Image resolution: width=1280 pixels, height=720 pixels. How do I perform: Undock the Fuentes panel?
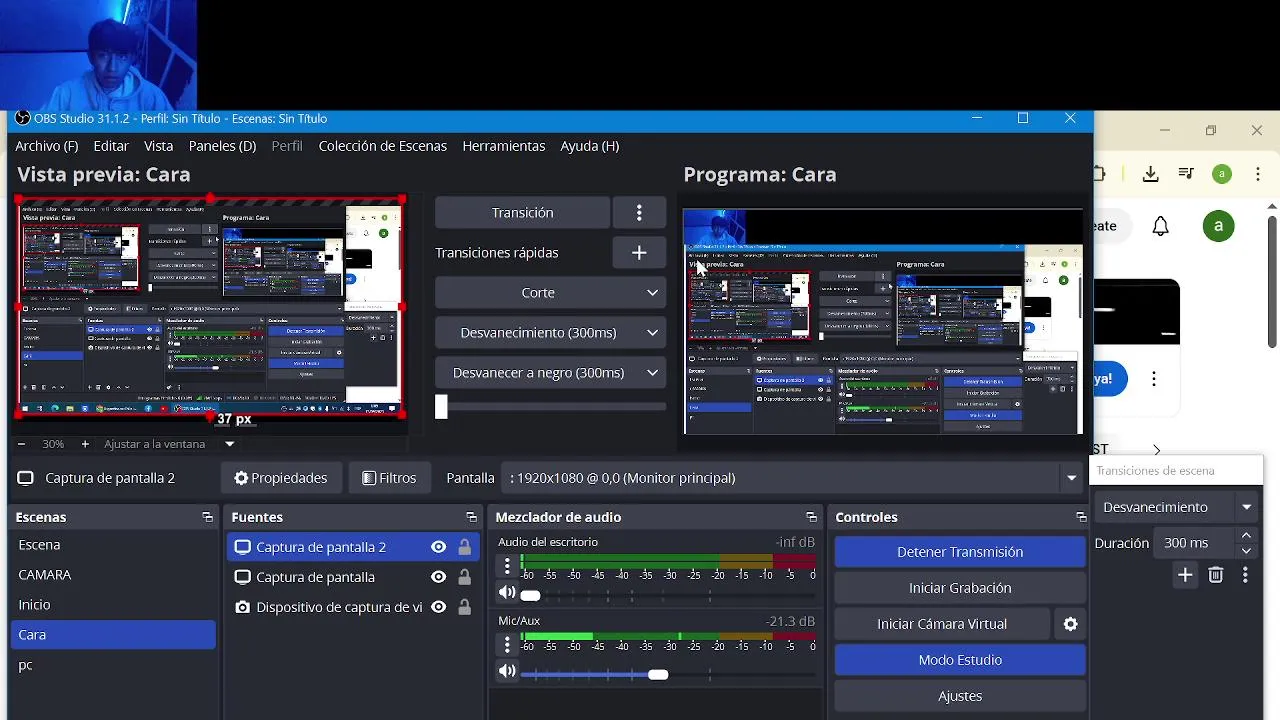(x=471, y=517)
